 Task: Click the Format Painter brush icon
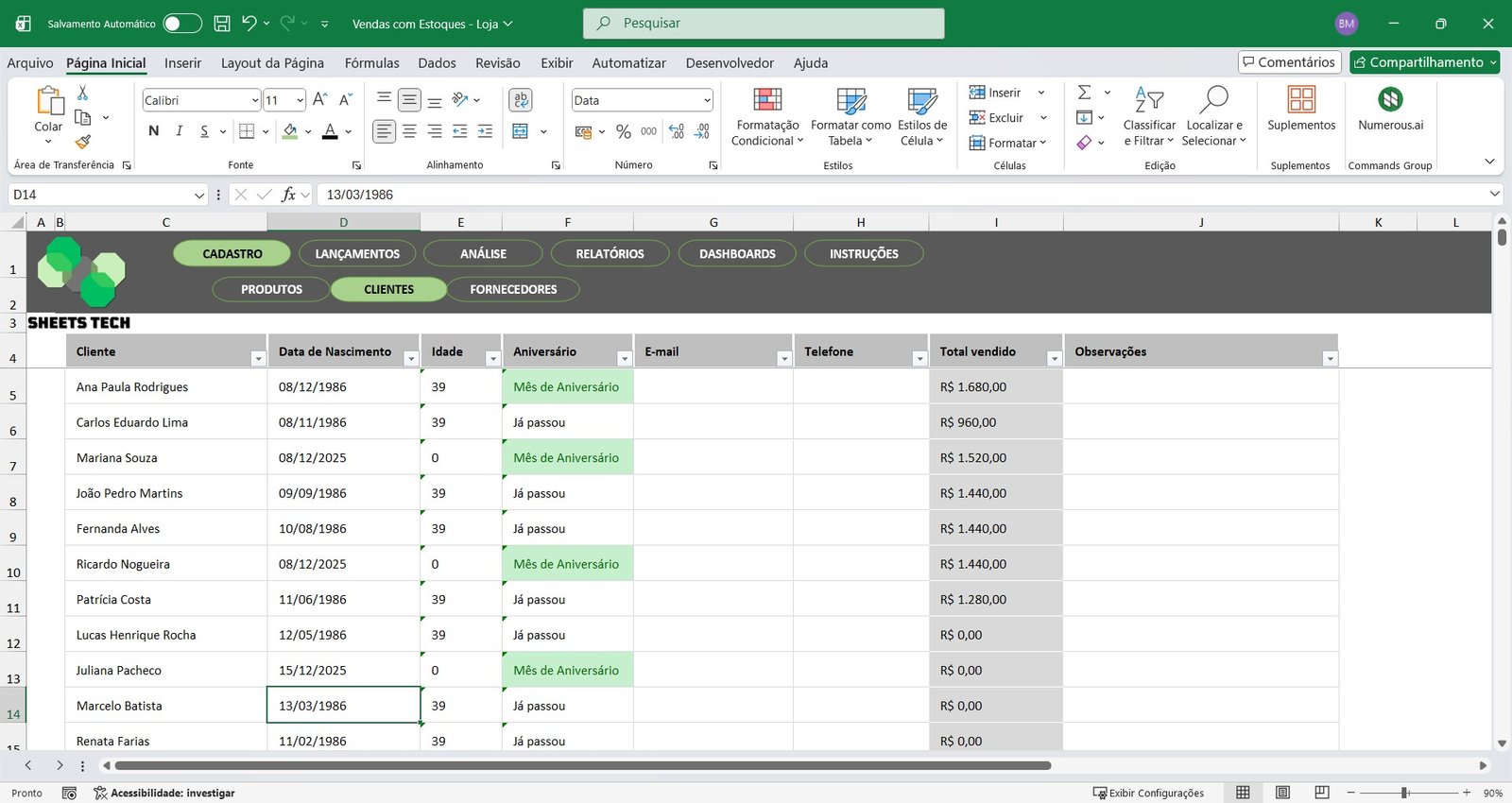tap(83, 142)
